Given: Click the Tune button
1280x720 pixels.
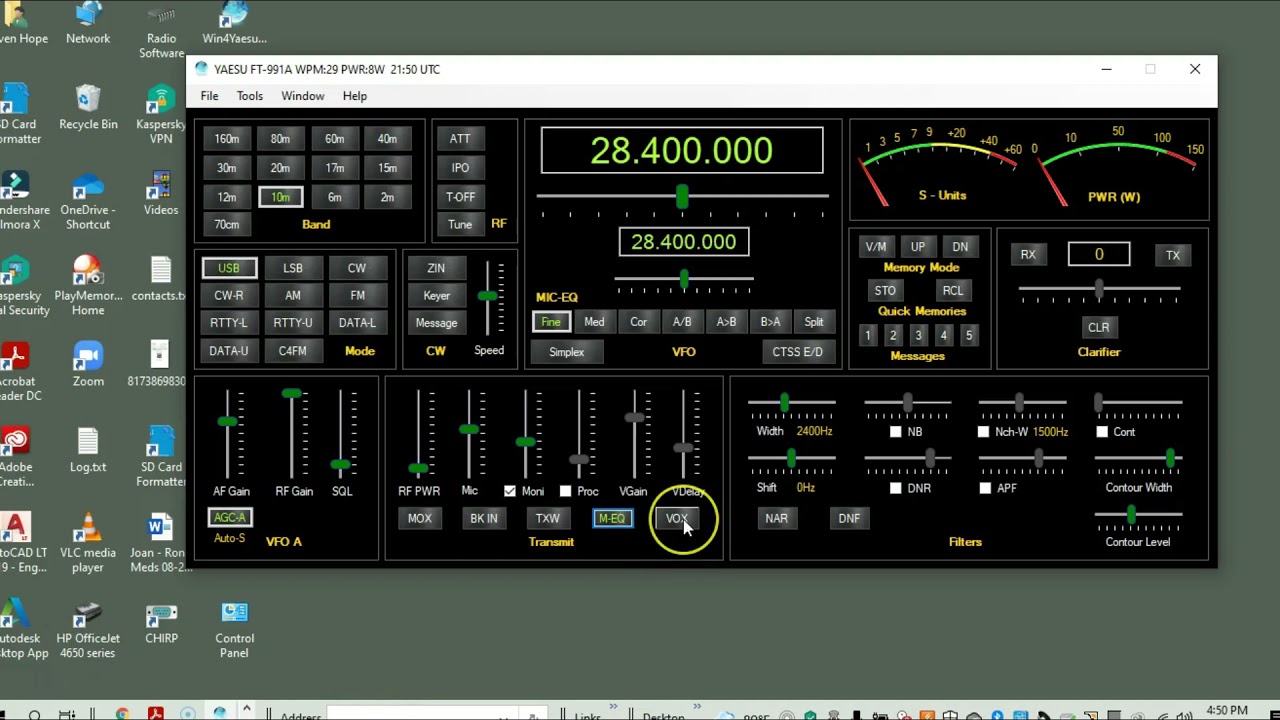Looking at the screenshot, I should pyautogui.click(x=460, y=225).
